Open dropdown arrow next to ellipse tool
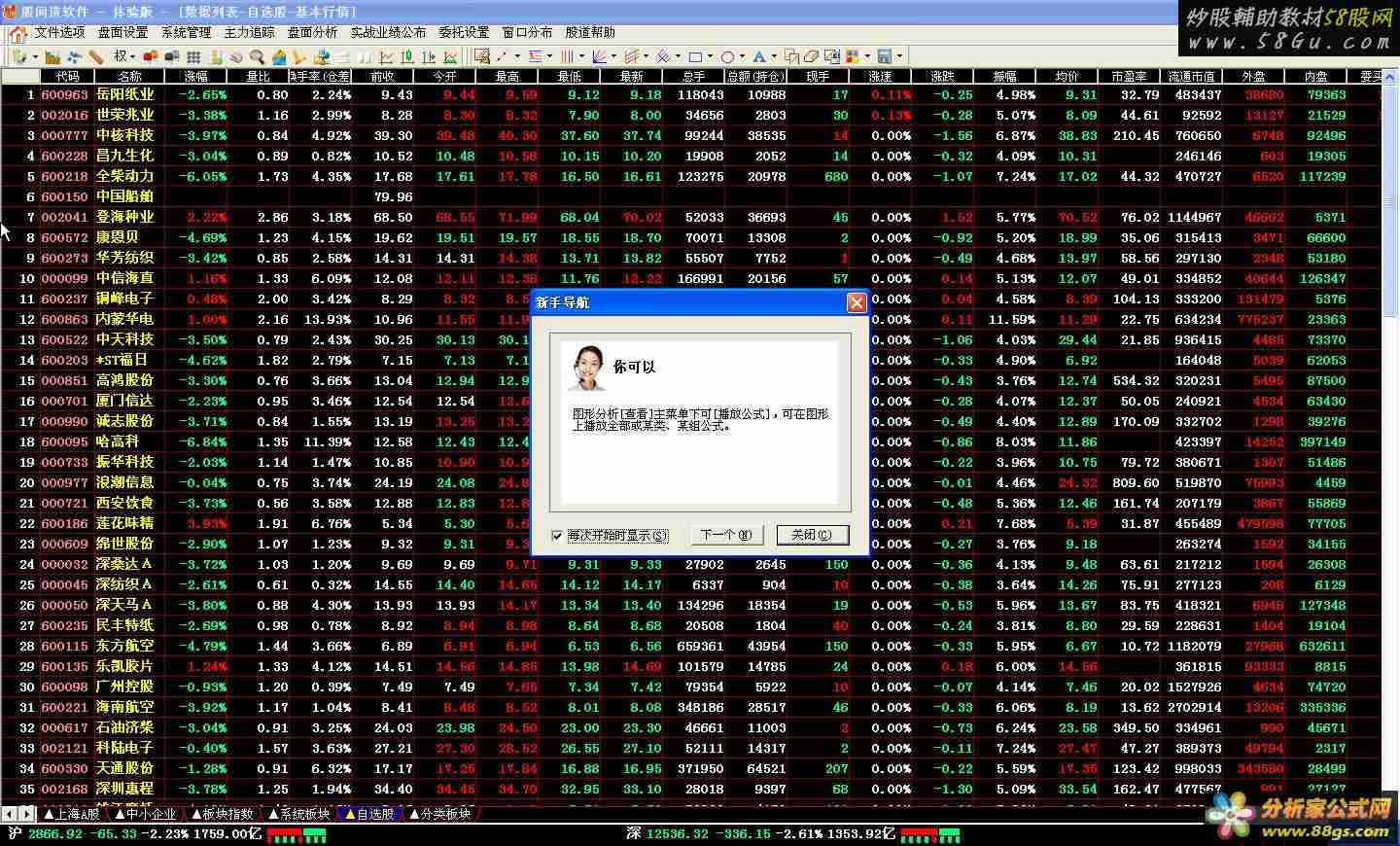Viewport: 1400px width, 846px height. (x=742, y=56)
